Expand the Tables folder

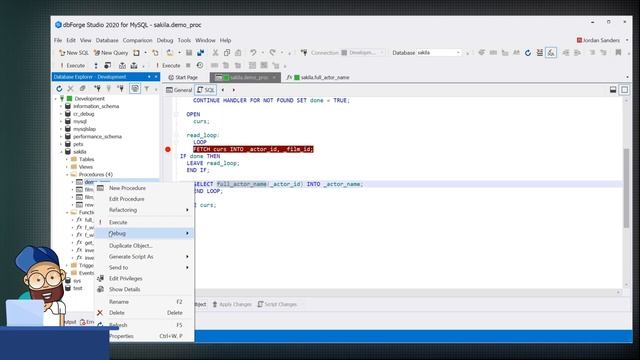click(x=67, y=159)
